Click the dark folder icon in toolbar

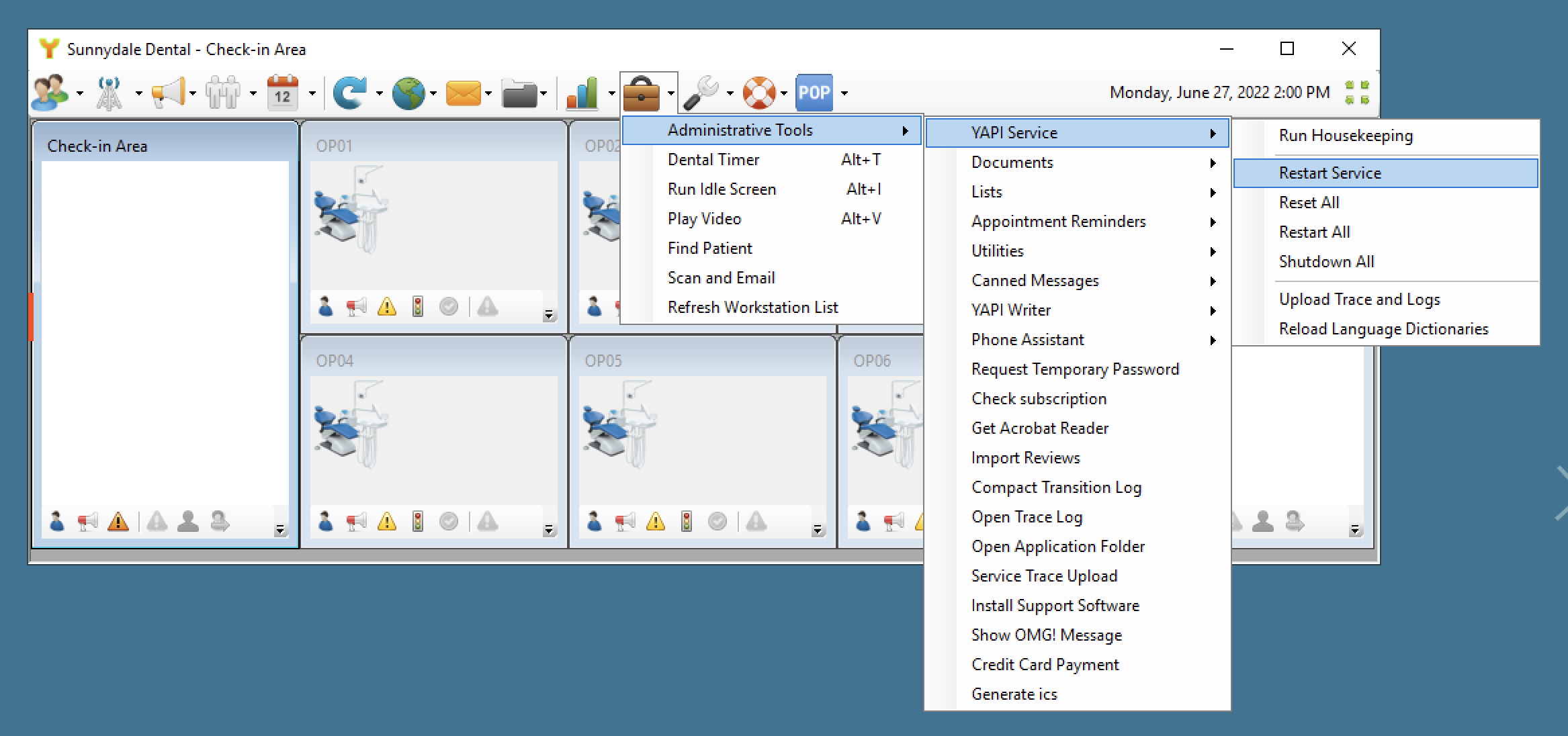[x=519, y=93]
